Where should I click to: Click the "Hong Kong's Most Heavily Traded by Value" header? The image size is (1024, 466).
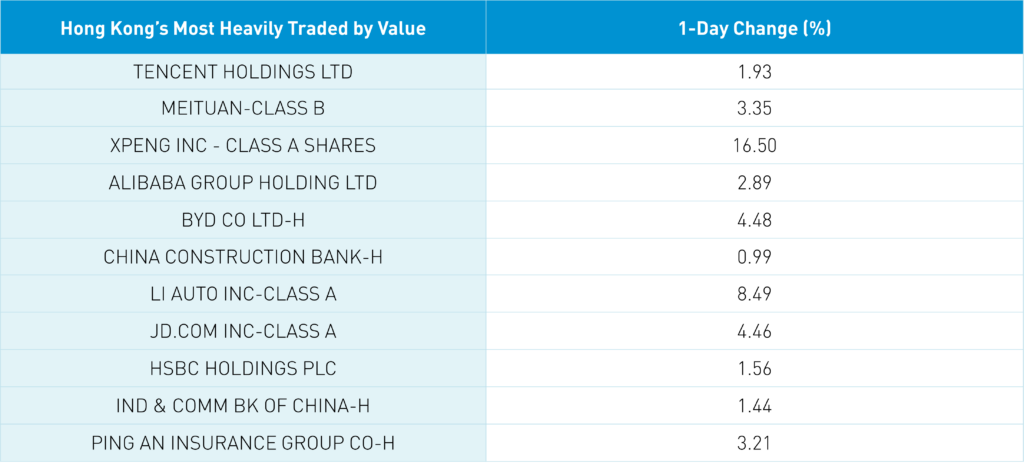(x=243, y=29)
